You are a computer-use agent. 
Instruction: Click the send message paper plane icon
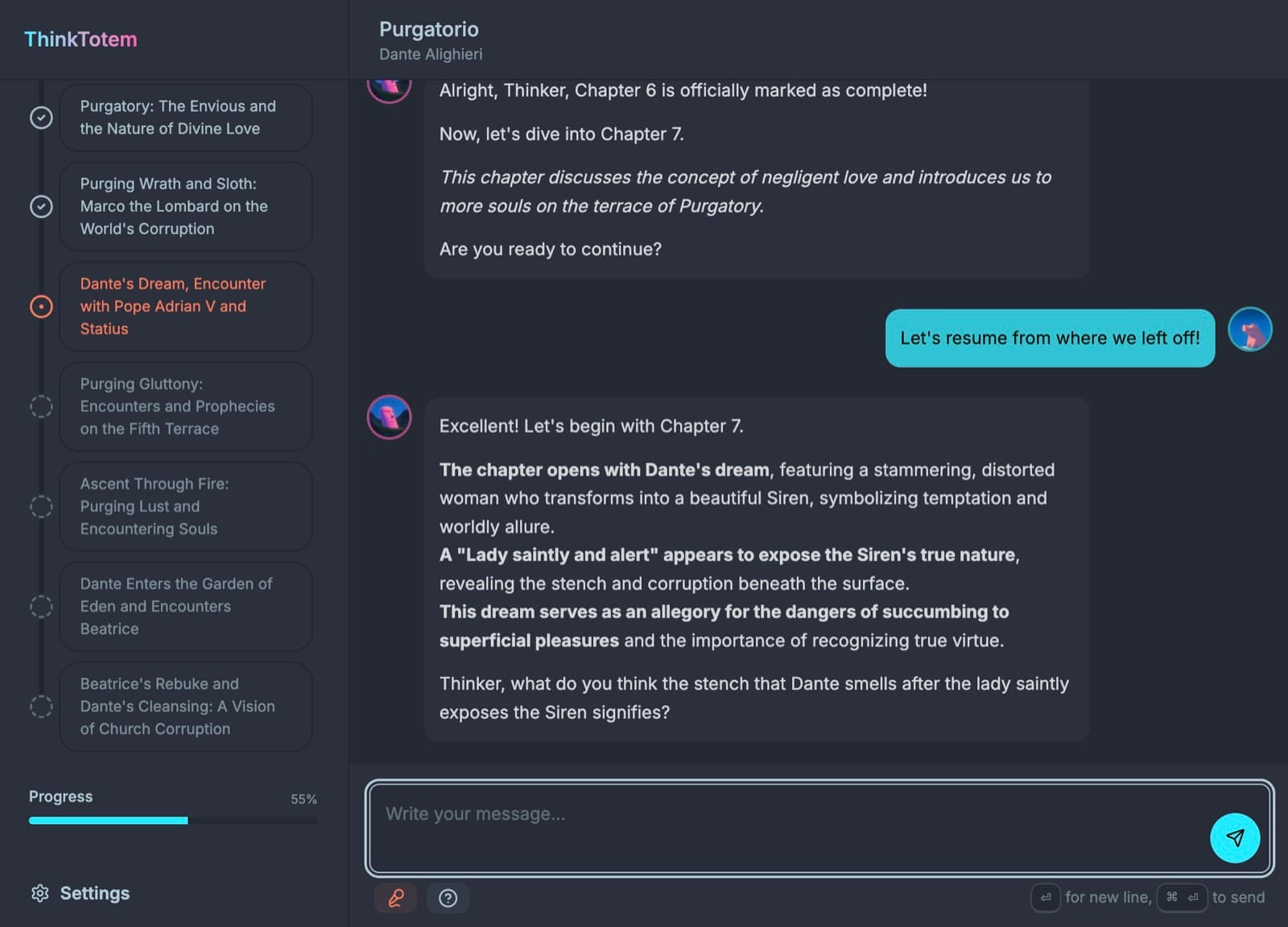pyautogui.click(x=1234, y=838)
